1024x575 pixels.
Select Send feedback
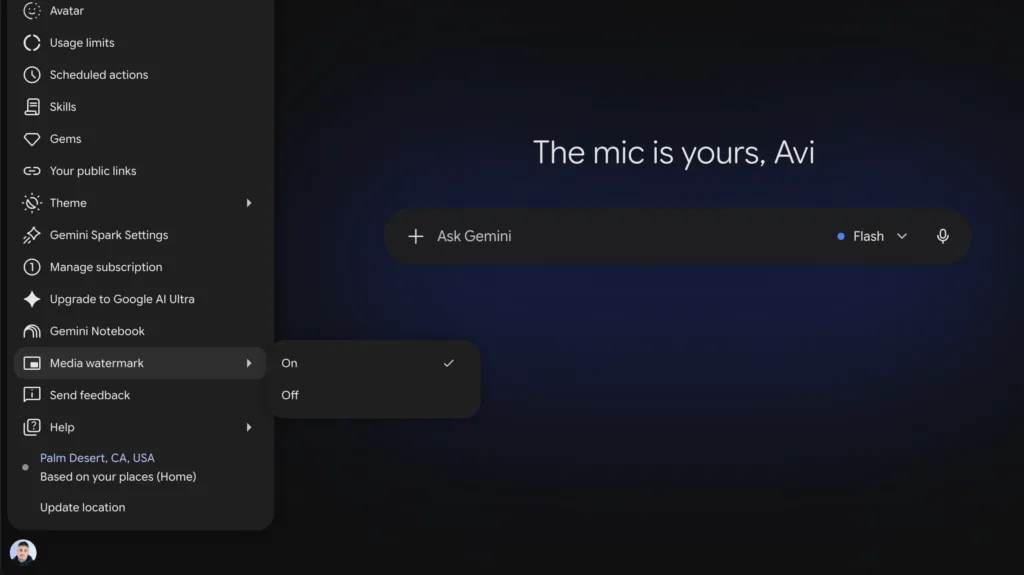coord(140,395)
